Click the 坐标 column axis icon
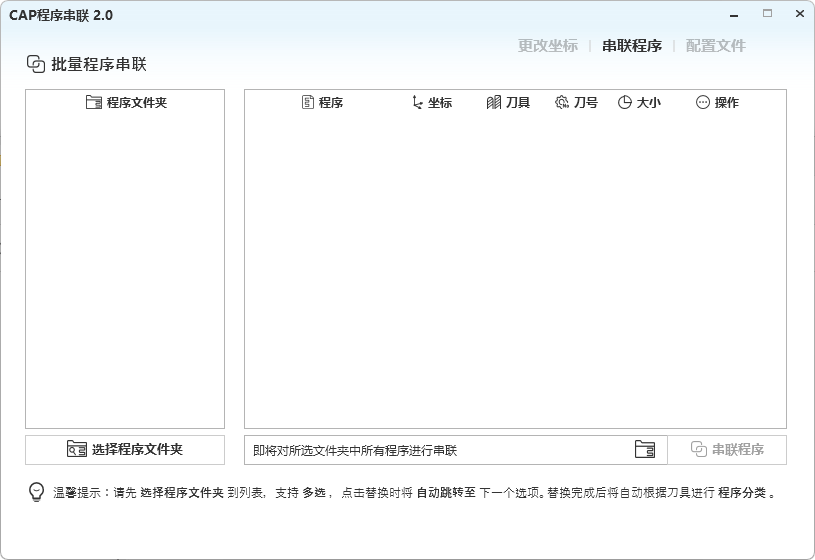 pyautogui.click(x=417, y=102)
